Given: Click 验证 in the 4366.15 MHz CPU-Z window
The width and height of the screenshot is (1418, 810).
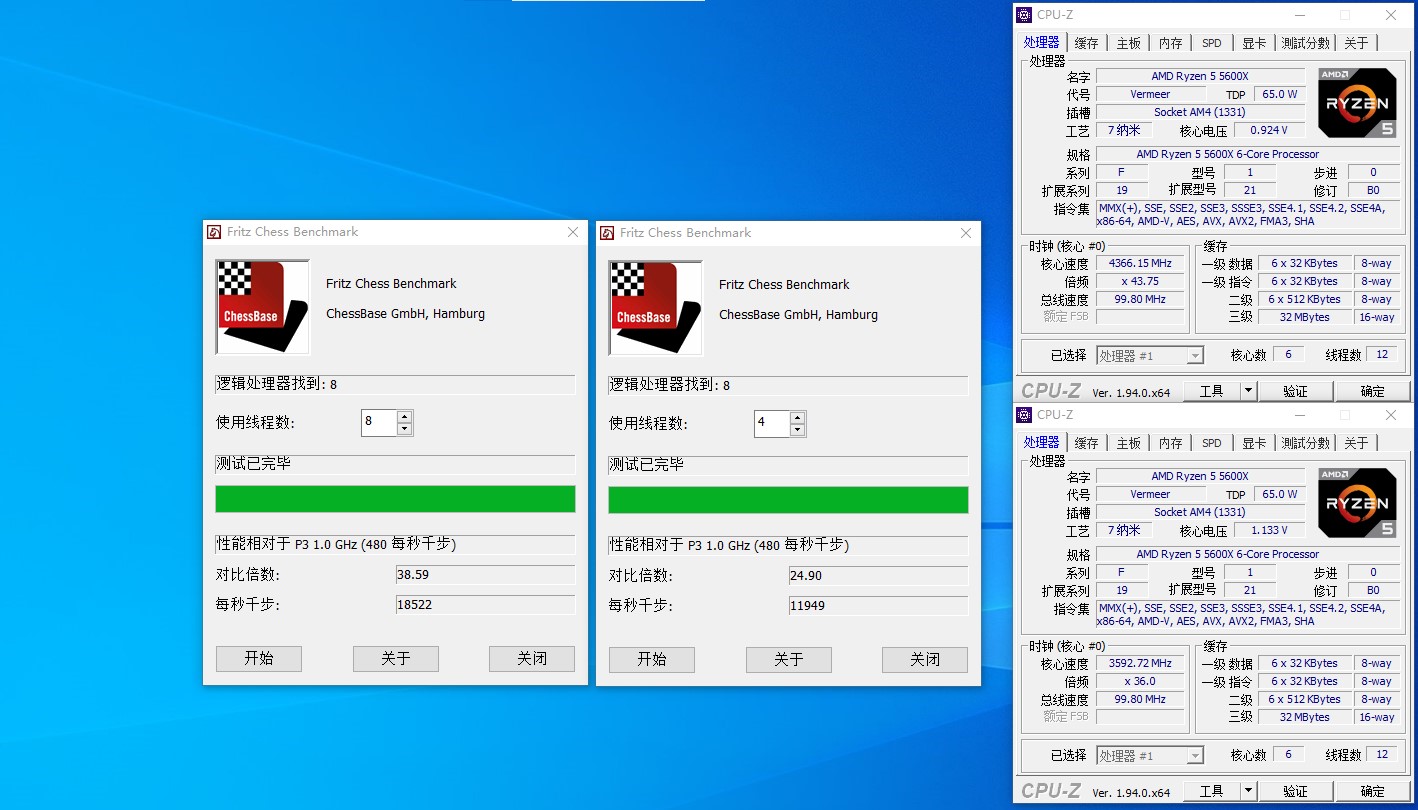Looking at the screenshot, I should (1295, 391).
